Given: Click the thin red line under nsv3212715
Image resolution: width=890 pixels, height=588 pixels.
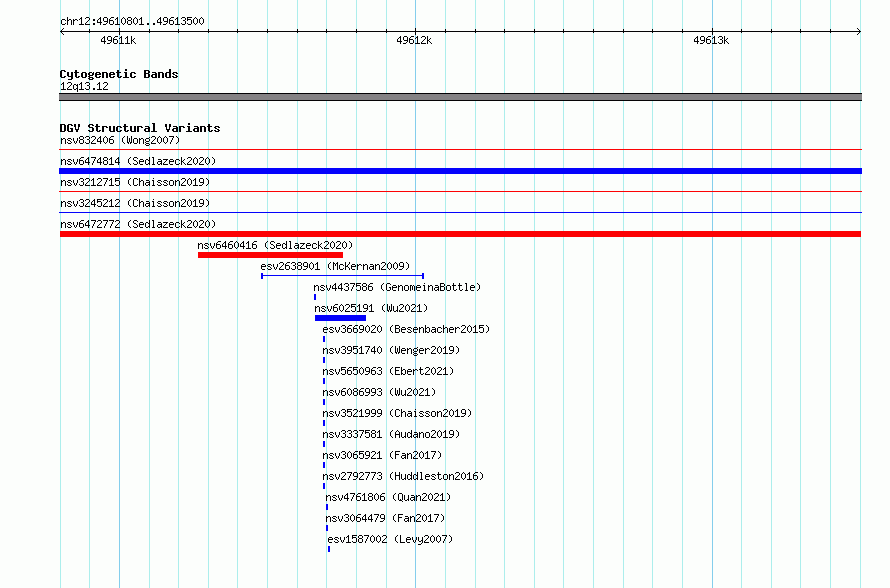Looking at the screenshot, I should click(x=460, y=192).
